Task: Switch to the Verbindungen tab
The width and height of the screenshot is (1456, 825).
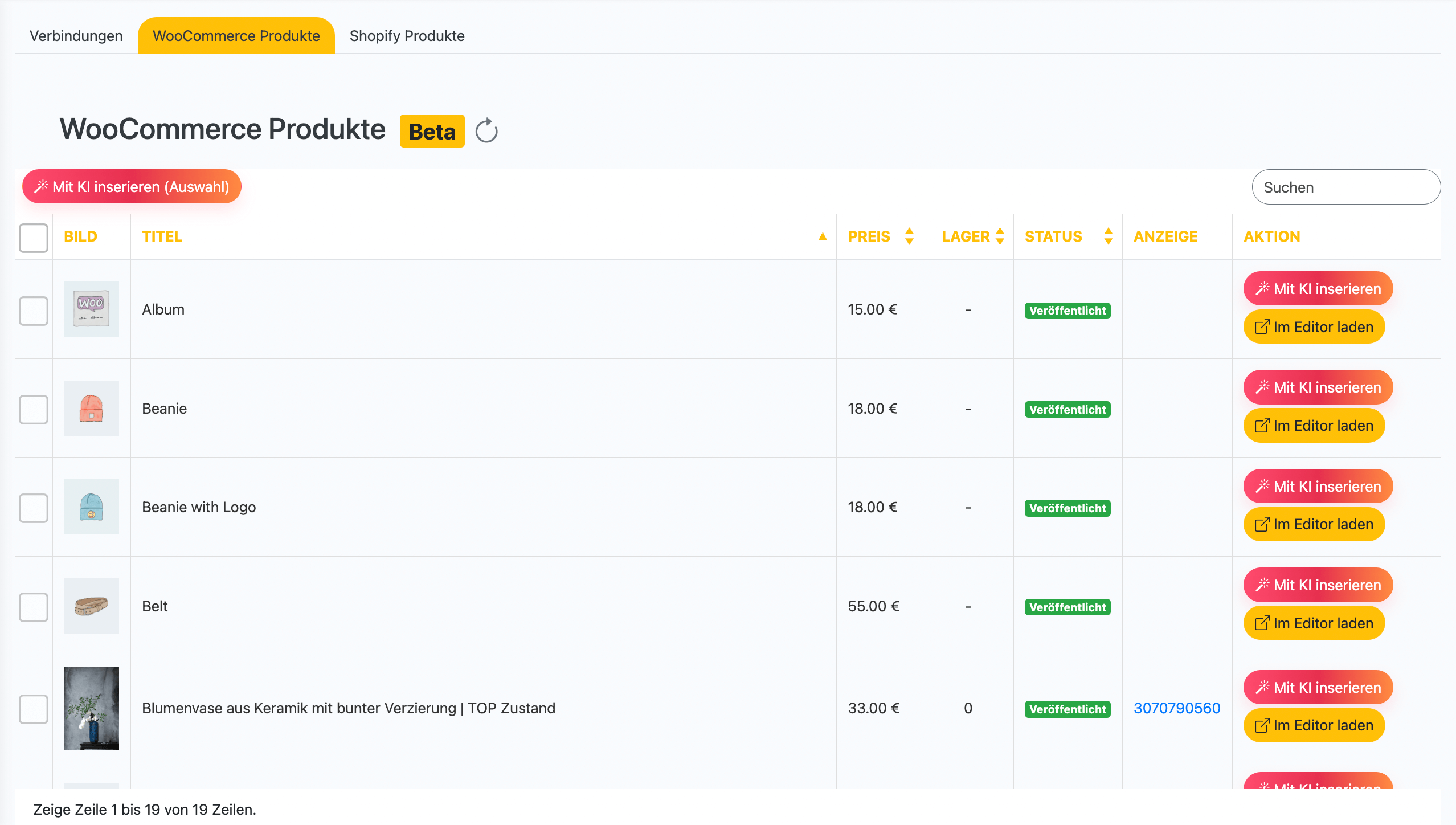Action: point(76,36)
